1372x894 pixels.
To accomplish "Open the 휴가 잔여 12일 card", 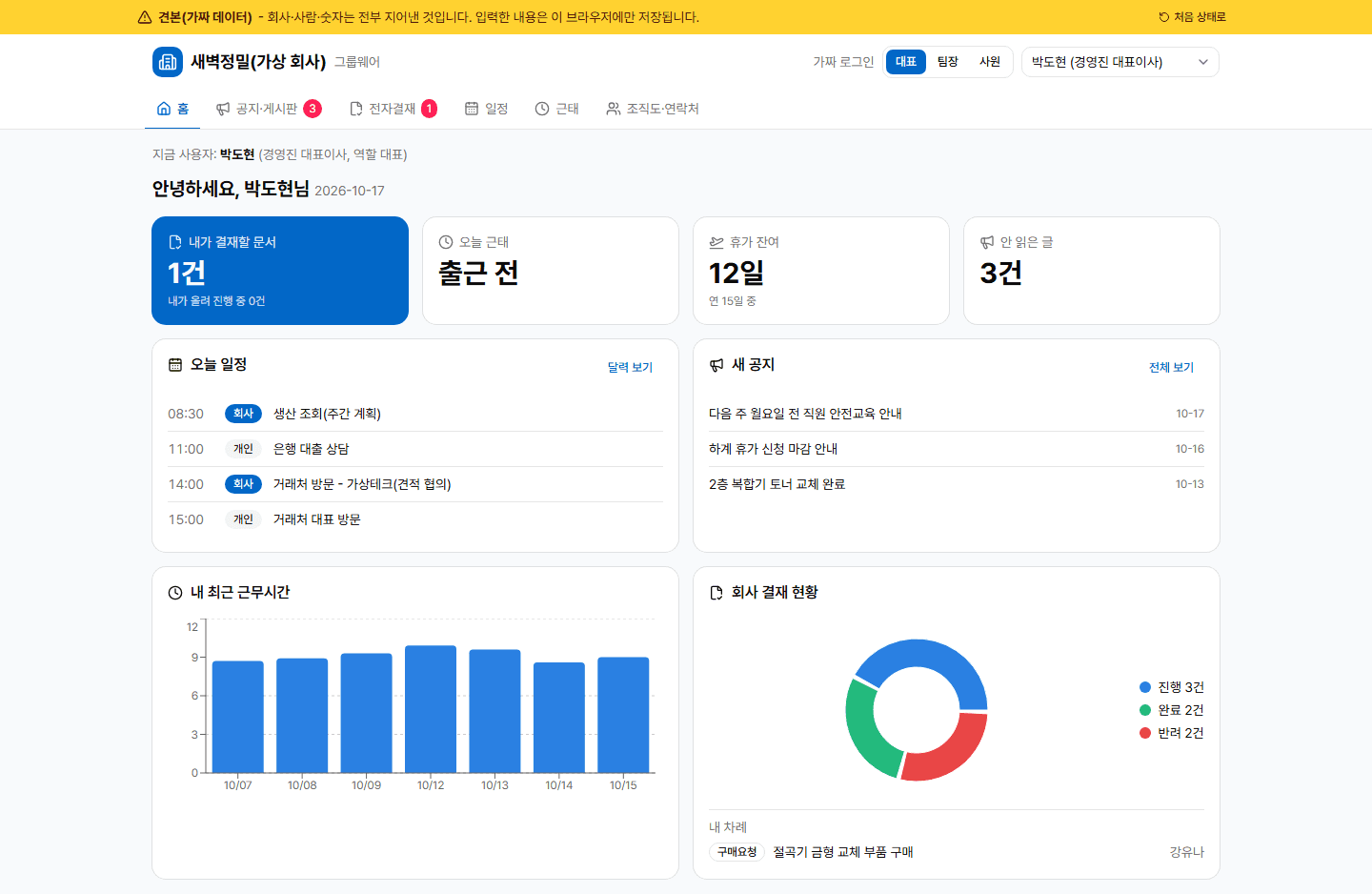I will coord(821,271).
